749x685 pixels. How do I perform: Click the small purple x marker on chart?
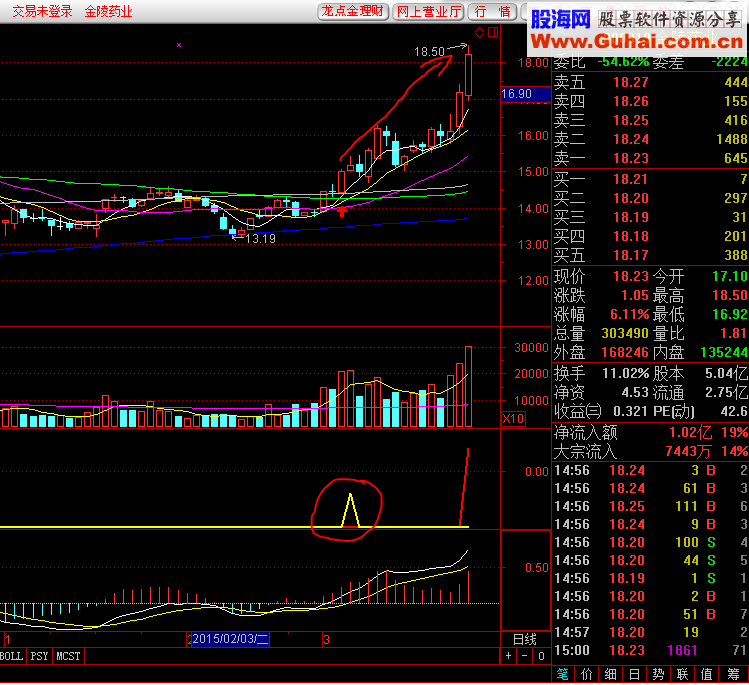tap(179, 45)
